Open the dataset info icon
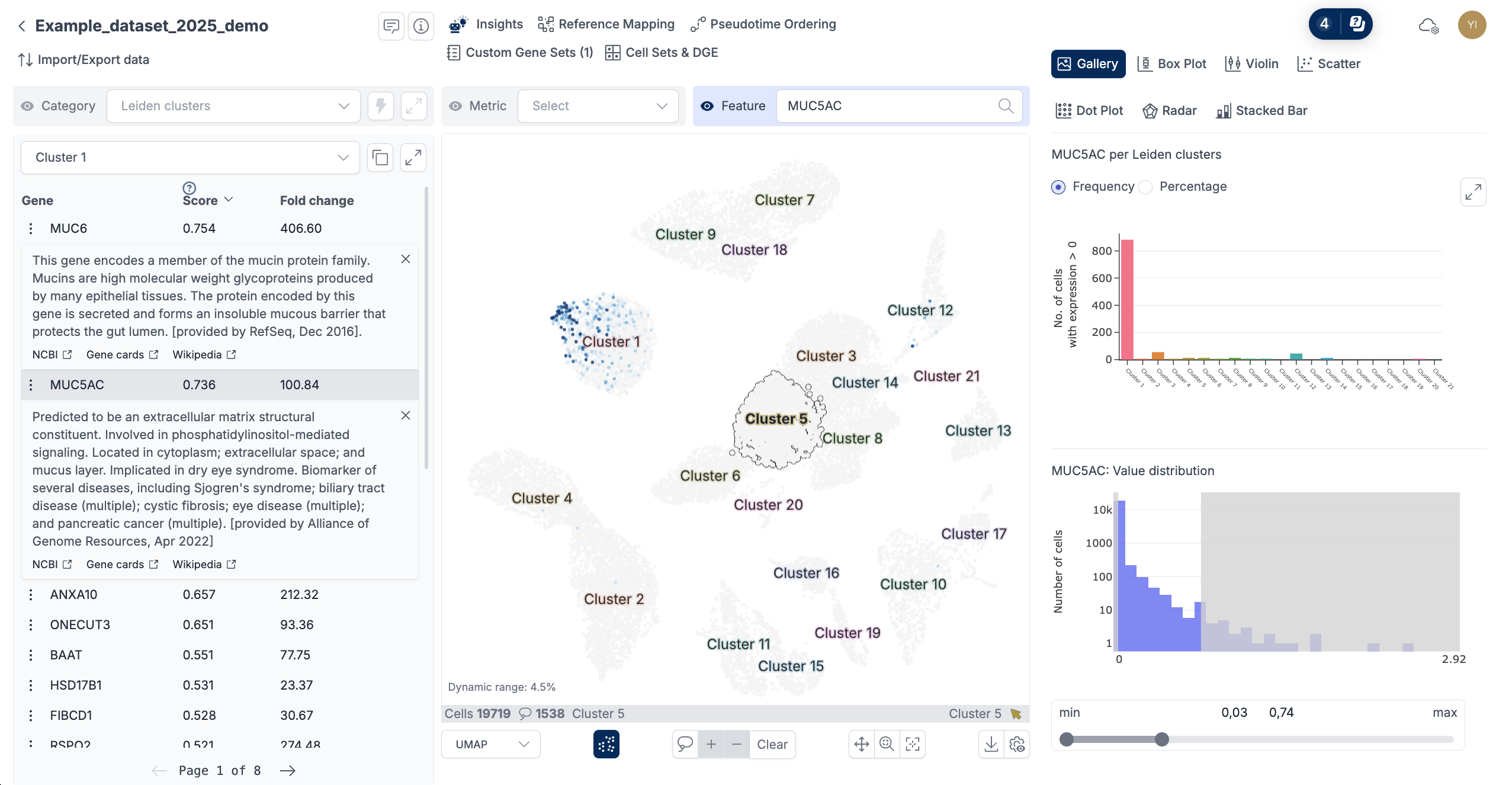 pyautogui.click(x=420, y=26)
